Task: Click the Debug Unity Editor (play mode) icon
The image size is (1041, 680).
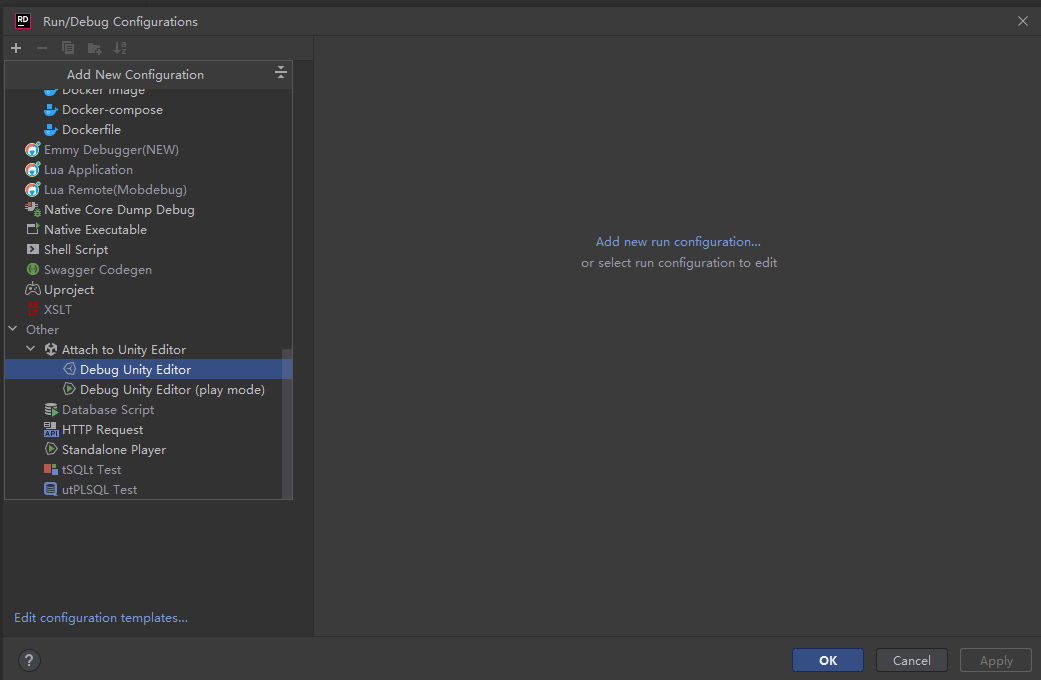Action: [x=69, y=388]
